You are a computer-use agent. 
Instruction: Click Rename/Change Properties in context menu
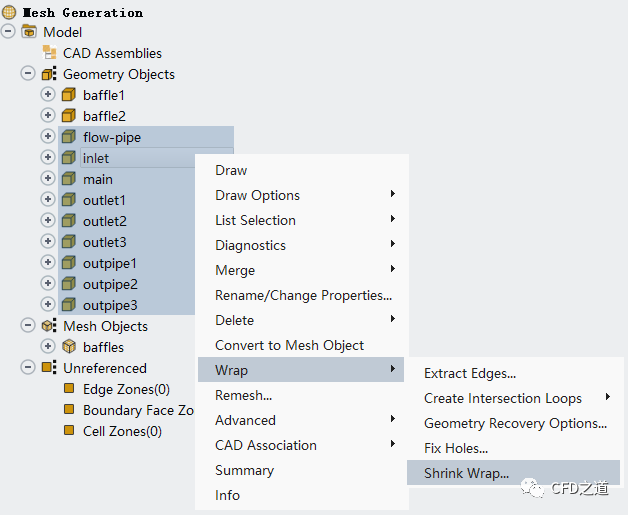(303, 295)
